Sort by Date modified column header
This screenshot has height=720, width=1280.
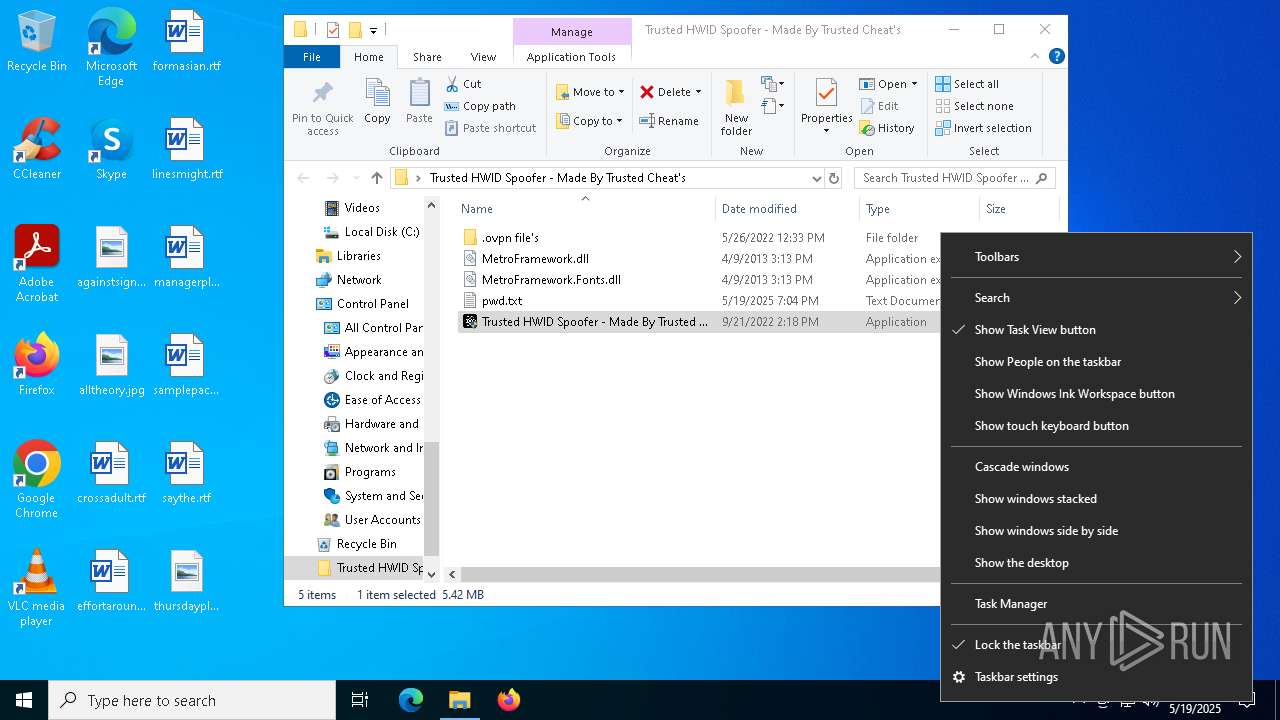coord(787,209)
